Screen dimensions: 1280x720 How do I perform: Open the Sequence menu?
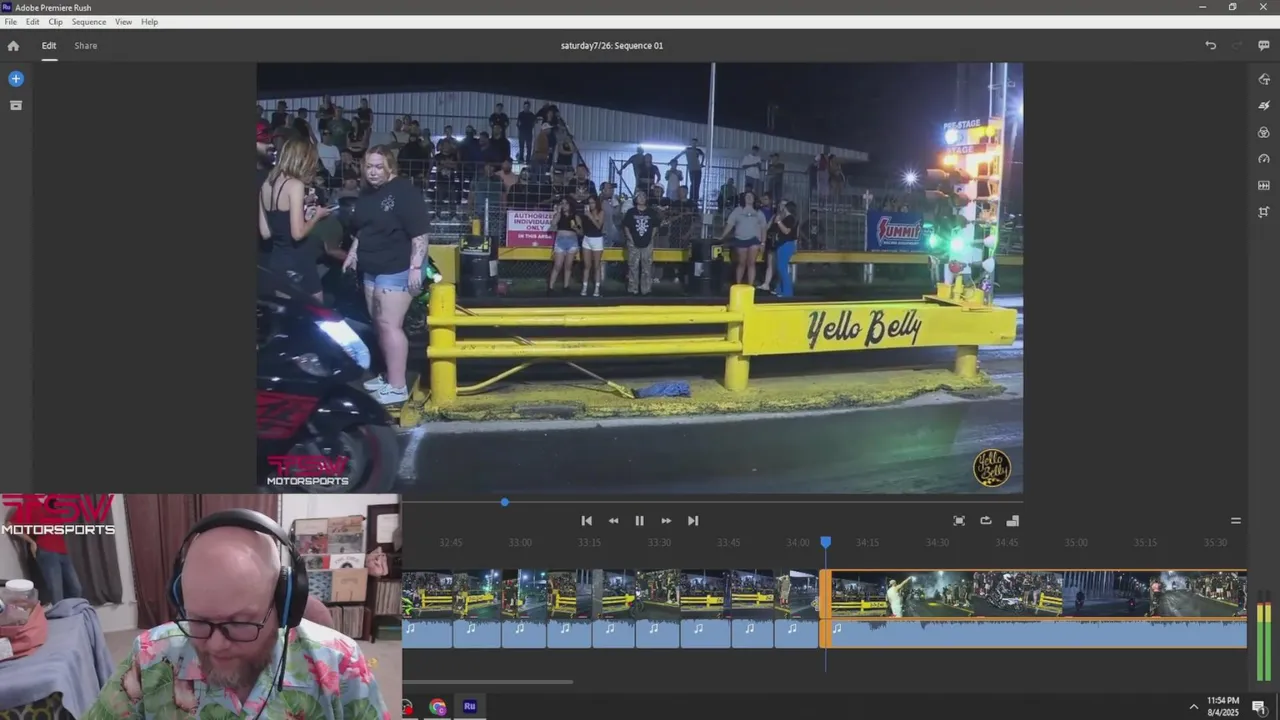(89, 22)
